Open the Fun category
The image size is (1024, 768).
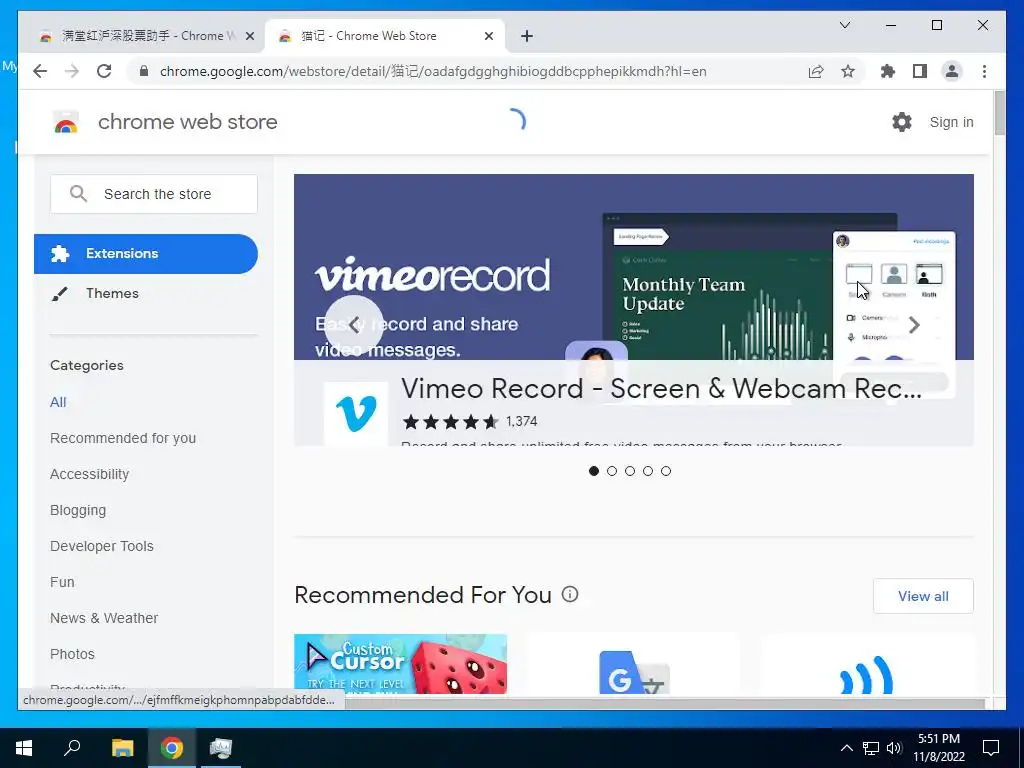tap(62, 582)
